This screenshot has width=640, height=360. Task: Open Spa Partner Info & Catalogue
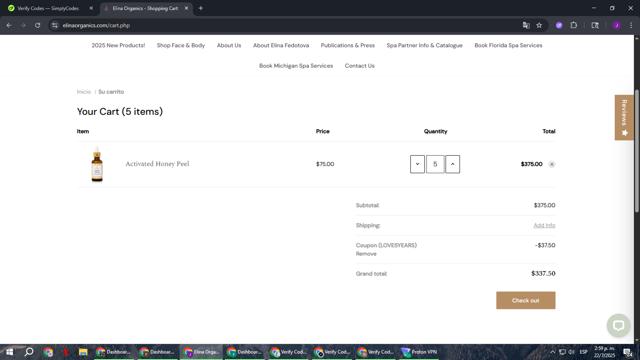(424, 45)
